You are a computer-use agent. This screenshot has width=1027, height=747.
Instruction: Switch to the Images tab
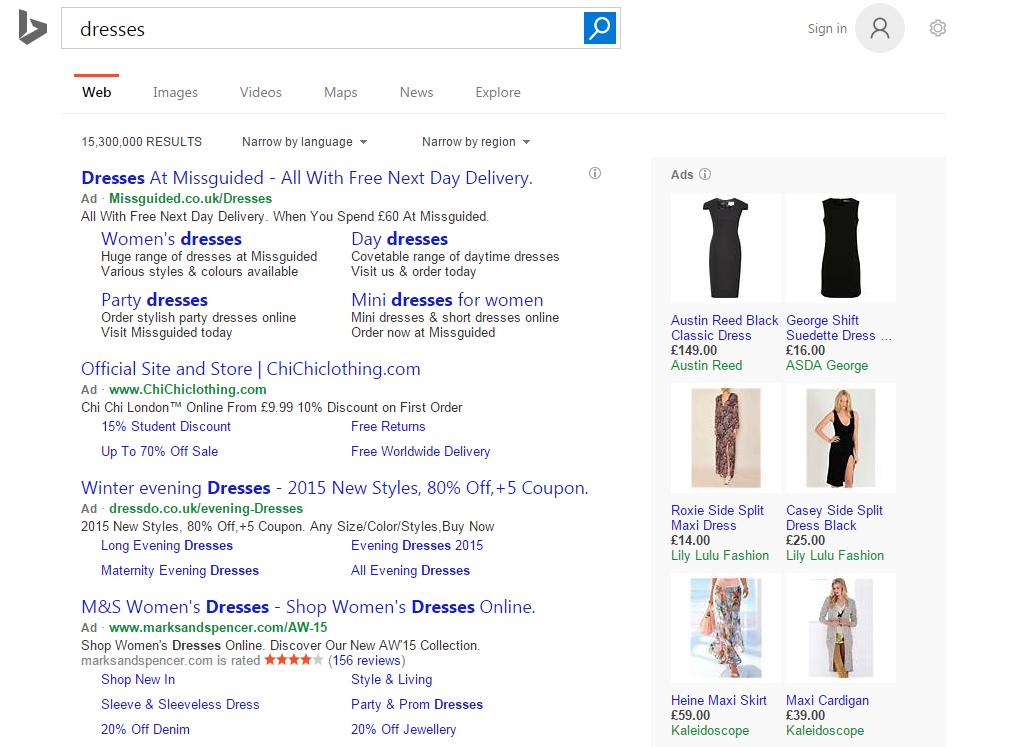175,92
